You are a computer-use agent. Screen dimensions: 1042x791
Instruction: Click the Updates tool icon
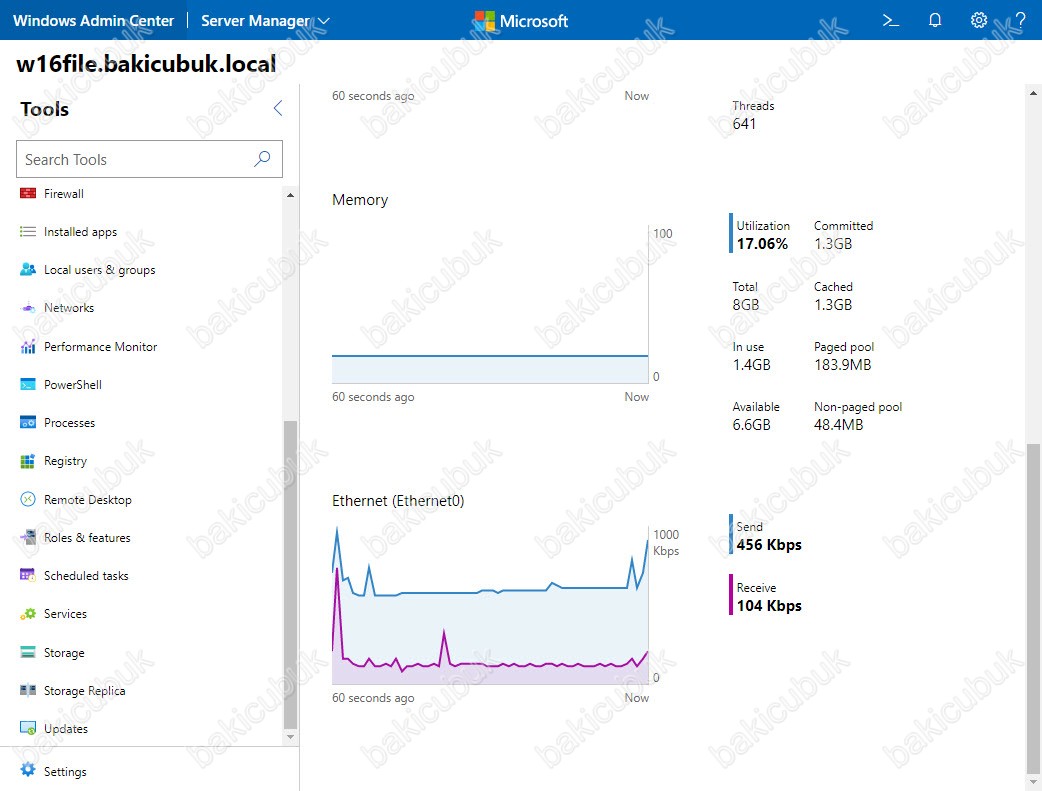tap(28, 729)
